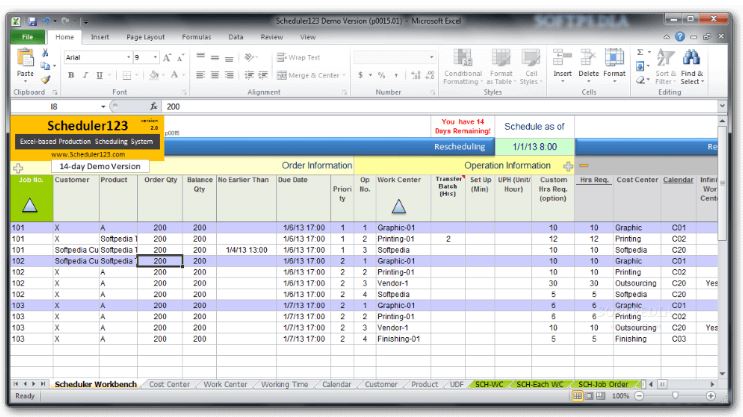Screen dimensions: 743x417
Task: Open the Working Time sheet tab
Action: click(x=284, y=384)
